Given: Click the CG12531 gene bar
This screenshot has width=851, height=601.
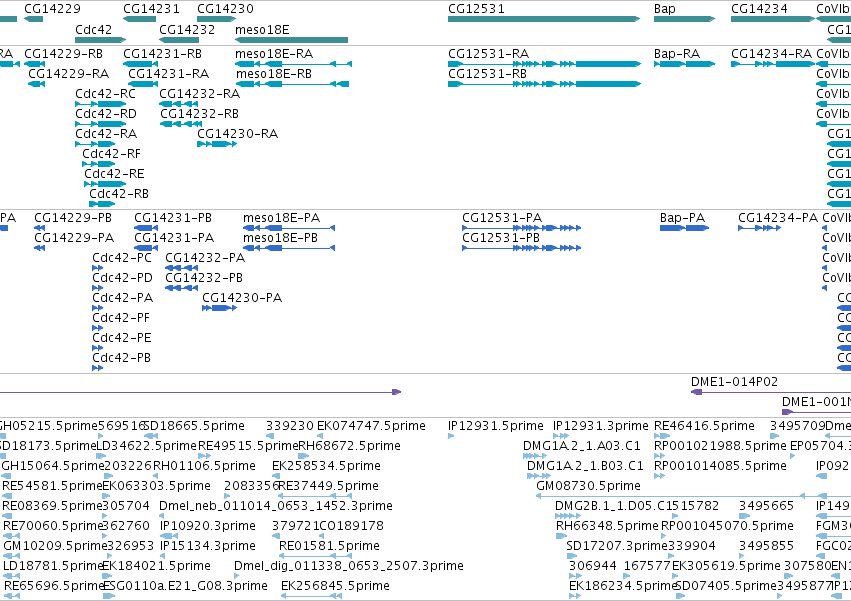Looking at the screenshot, I should [x=544, y=19].
